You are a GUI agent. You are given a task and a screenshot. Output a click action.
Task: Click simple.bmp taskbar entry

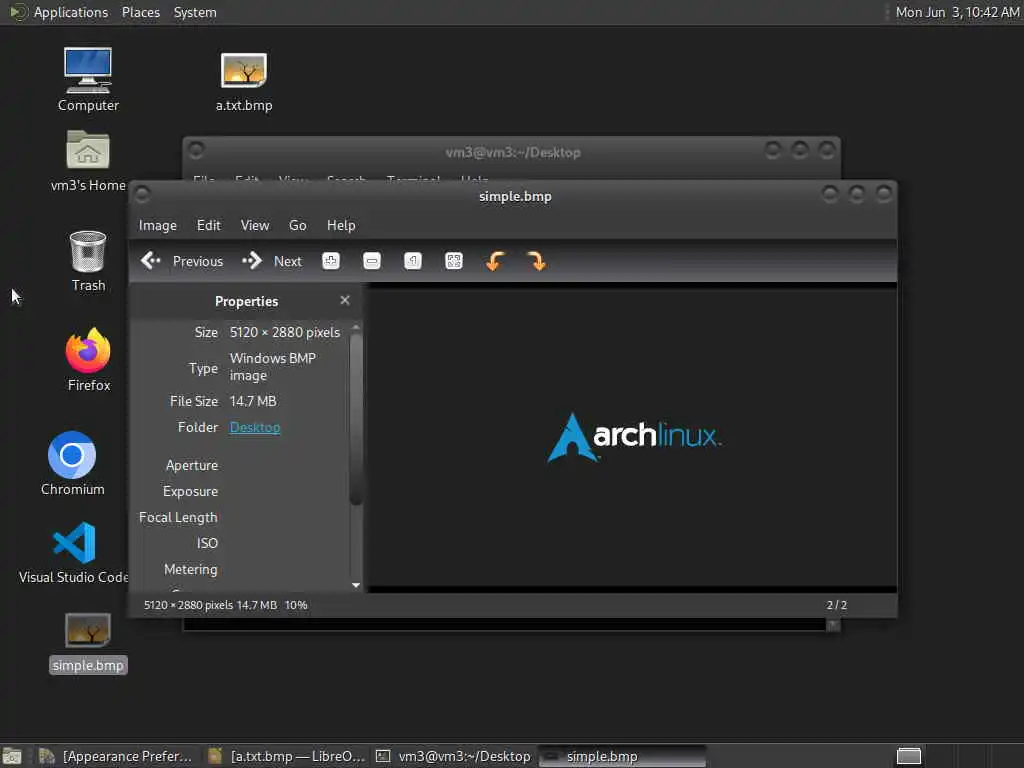[622, 756]
